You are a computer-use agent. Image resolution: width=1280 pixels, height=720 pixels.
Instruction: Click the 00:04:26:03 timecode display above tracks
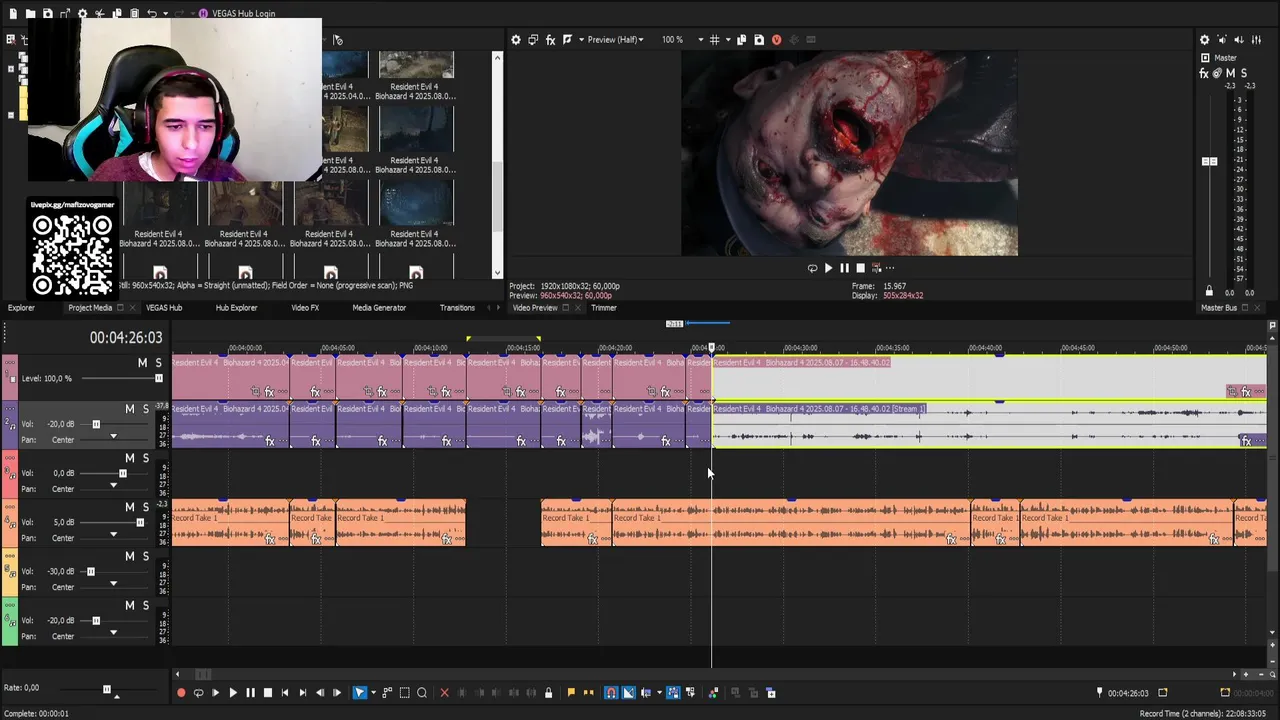(x=126, y=338)
